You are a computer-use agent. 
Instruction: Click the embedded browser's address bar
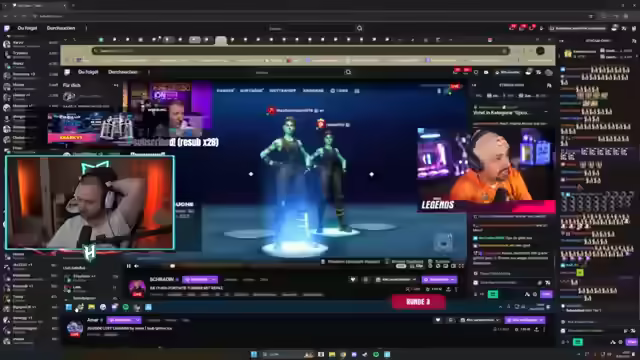[x=301, y=51]
